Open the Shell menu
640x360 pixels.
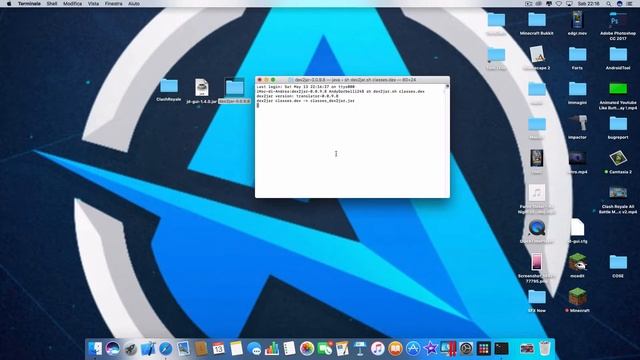point(51,3)
